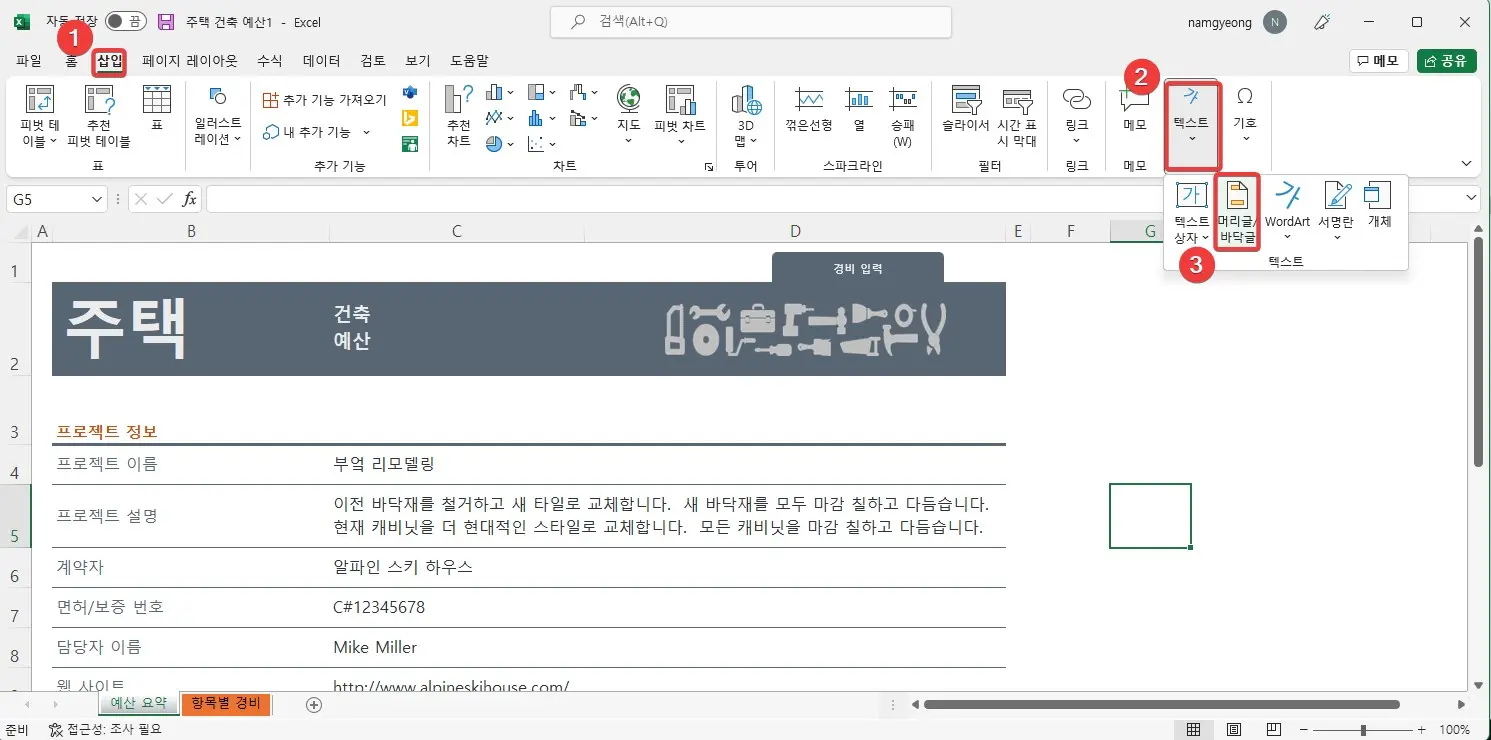Collapse the Text (텍스트) ribbon dropdown

click(x=1191, y=124)
